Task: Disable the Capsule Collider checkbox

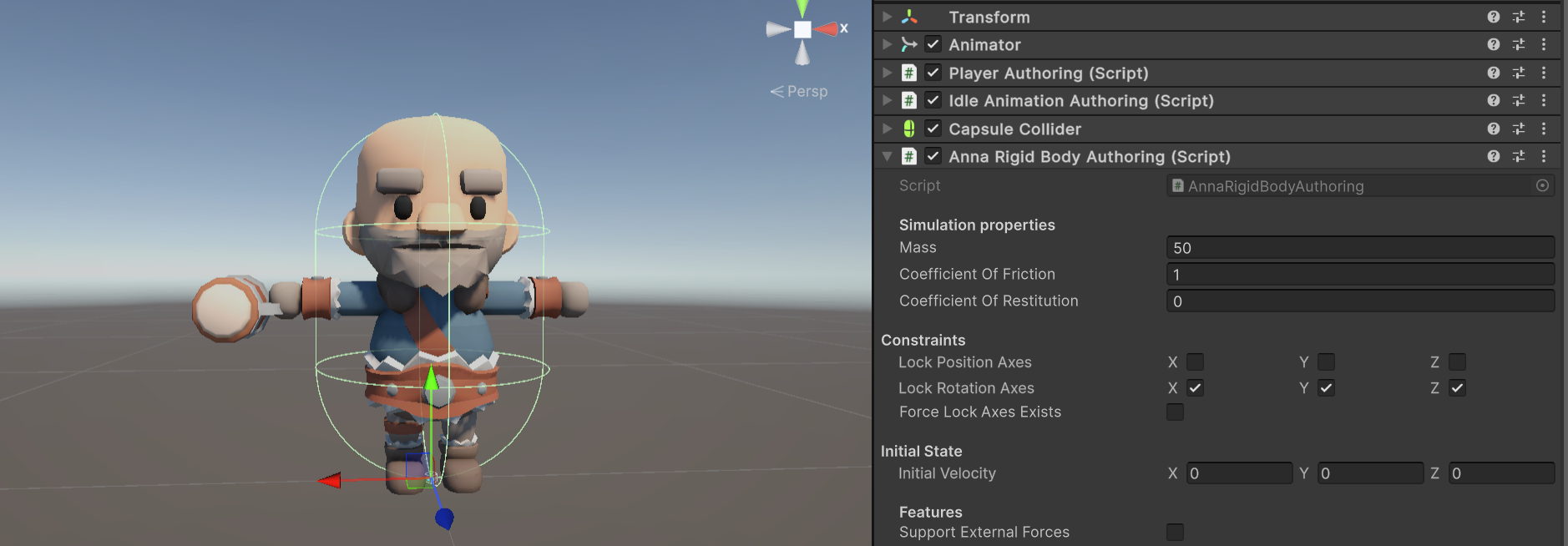Action: (x=933, y=129)
